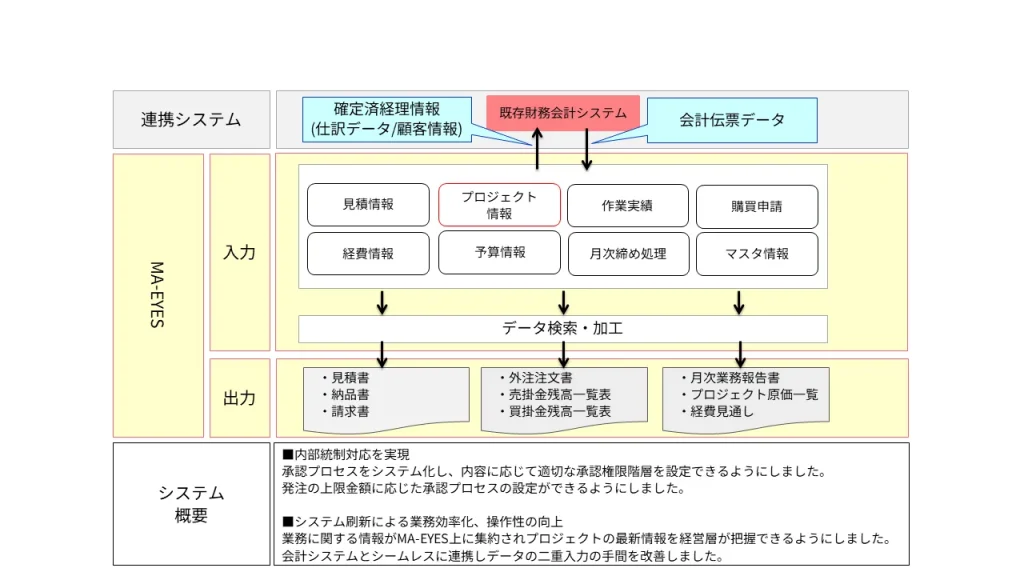Select the プロジェクト情報 box
Viewport: 1024px width, 576px height.
[499, 205]
